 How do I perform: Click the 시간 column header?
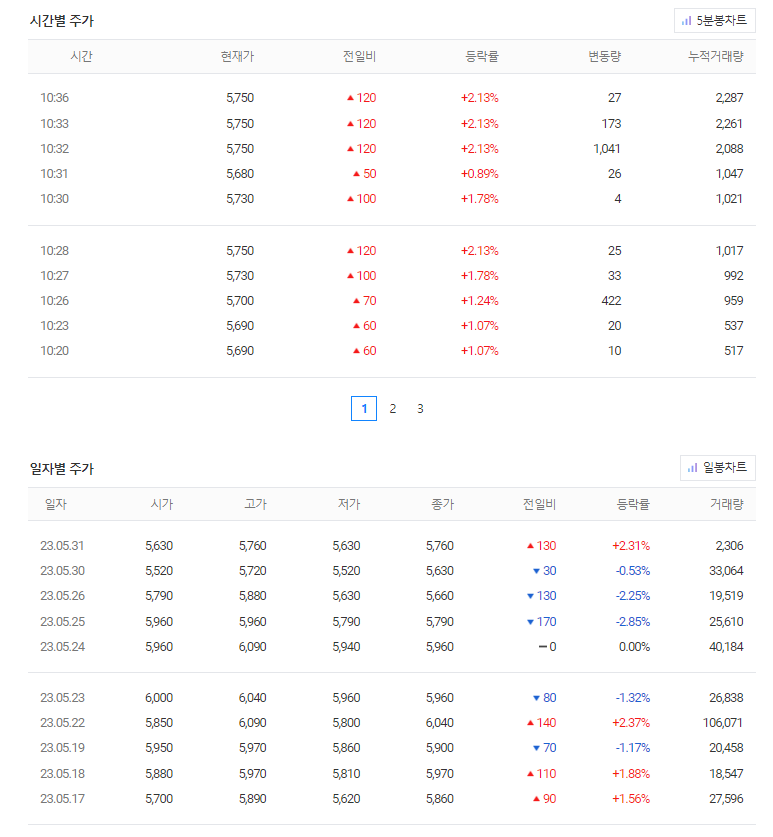point(82,57)
